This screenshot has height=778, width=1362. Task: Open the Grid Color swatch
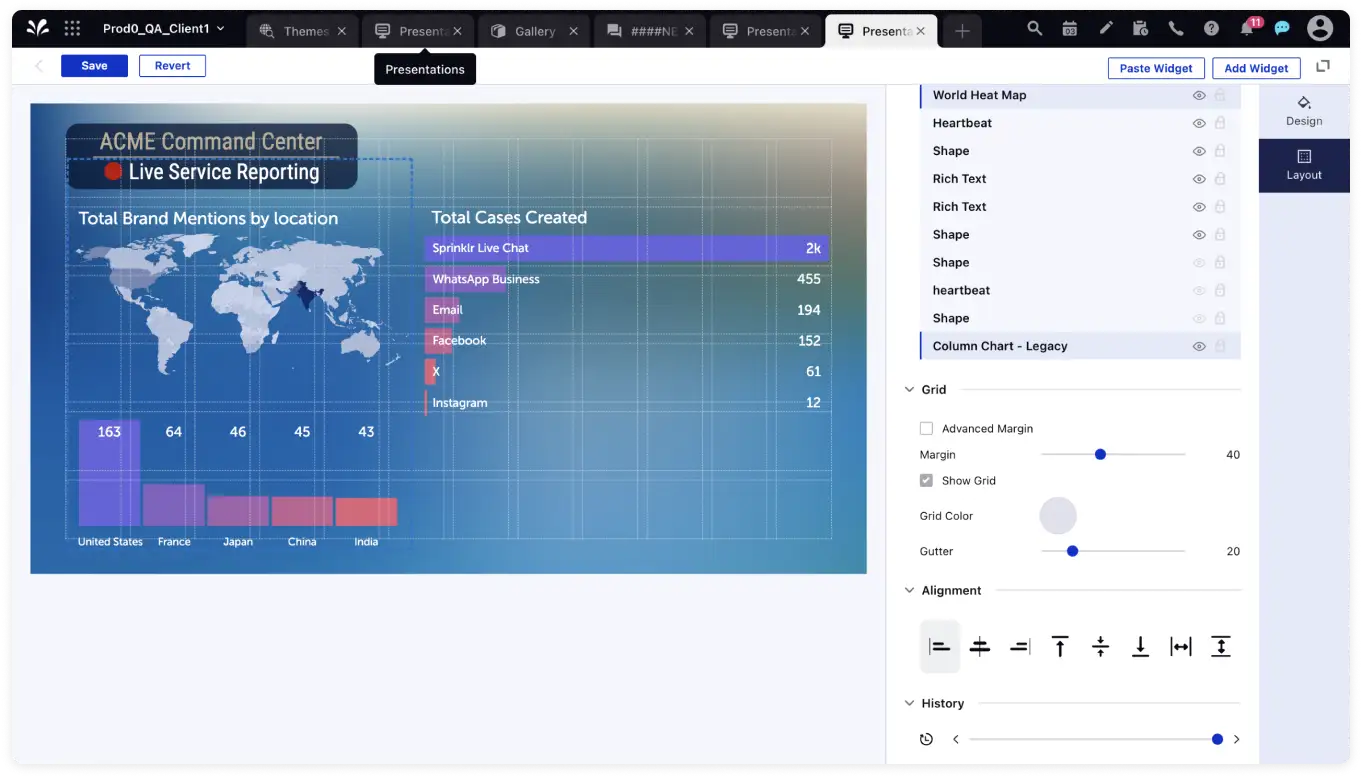point(1058,516)
